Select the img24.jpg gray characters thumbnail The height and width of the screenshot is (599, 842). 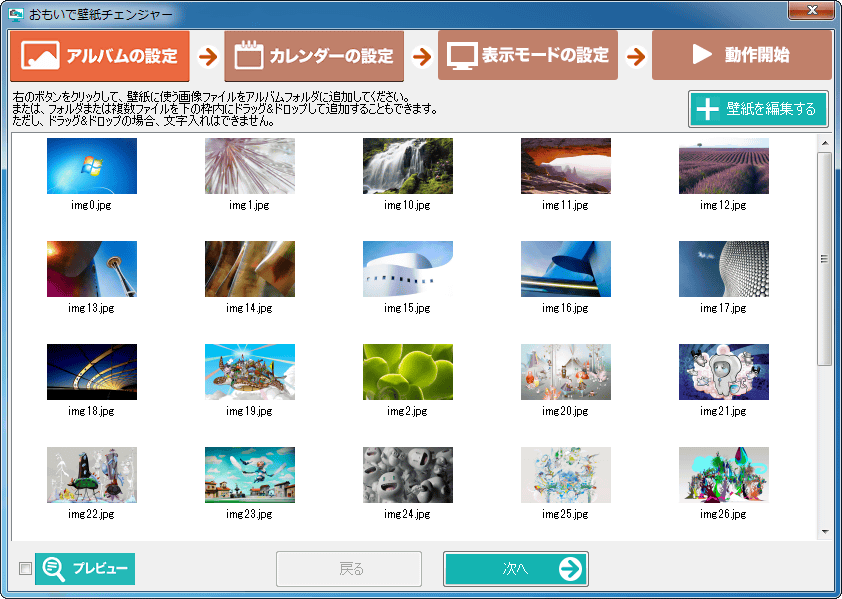408,475
